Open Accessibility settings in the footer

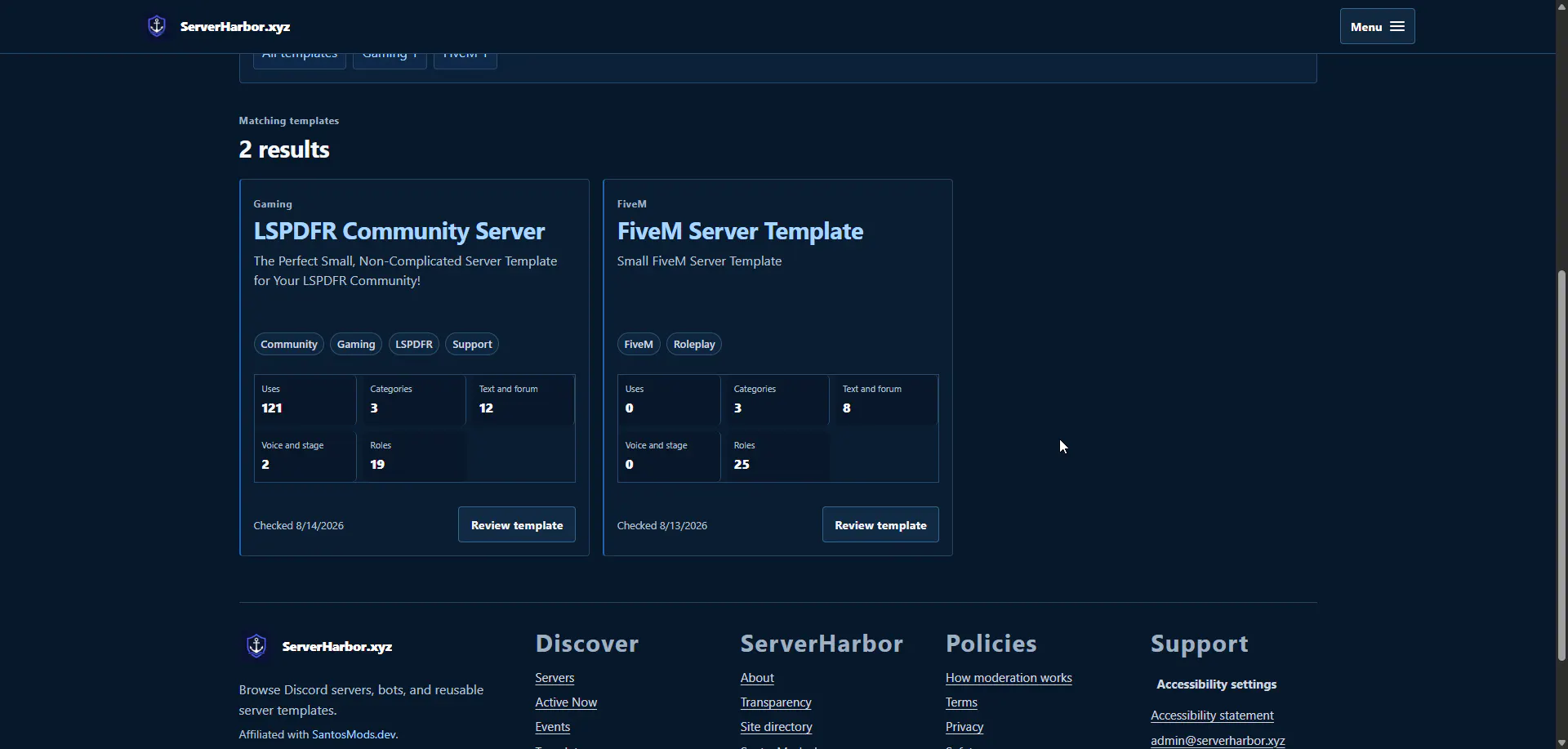[x=1216, y=684]
